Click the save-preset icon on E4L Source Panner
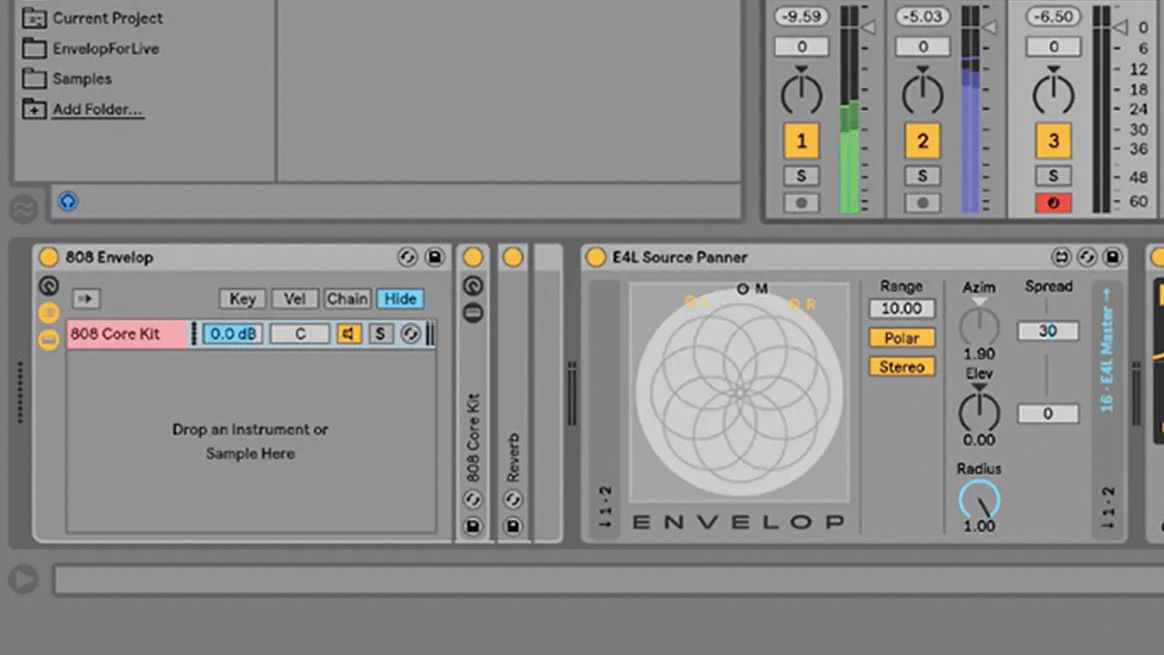Screen dimensions: 1164x655 [x=1112, y=258]
